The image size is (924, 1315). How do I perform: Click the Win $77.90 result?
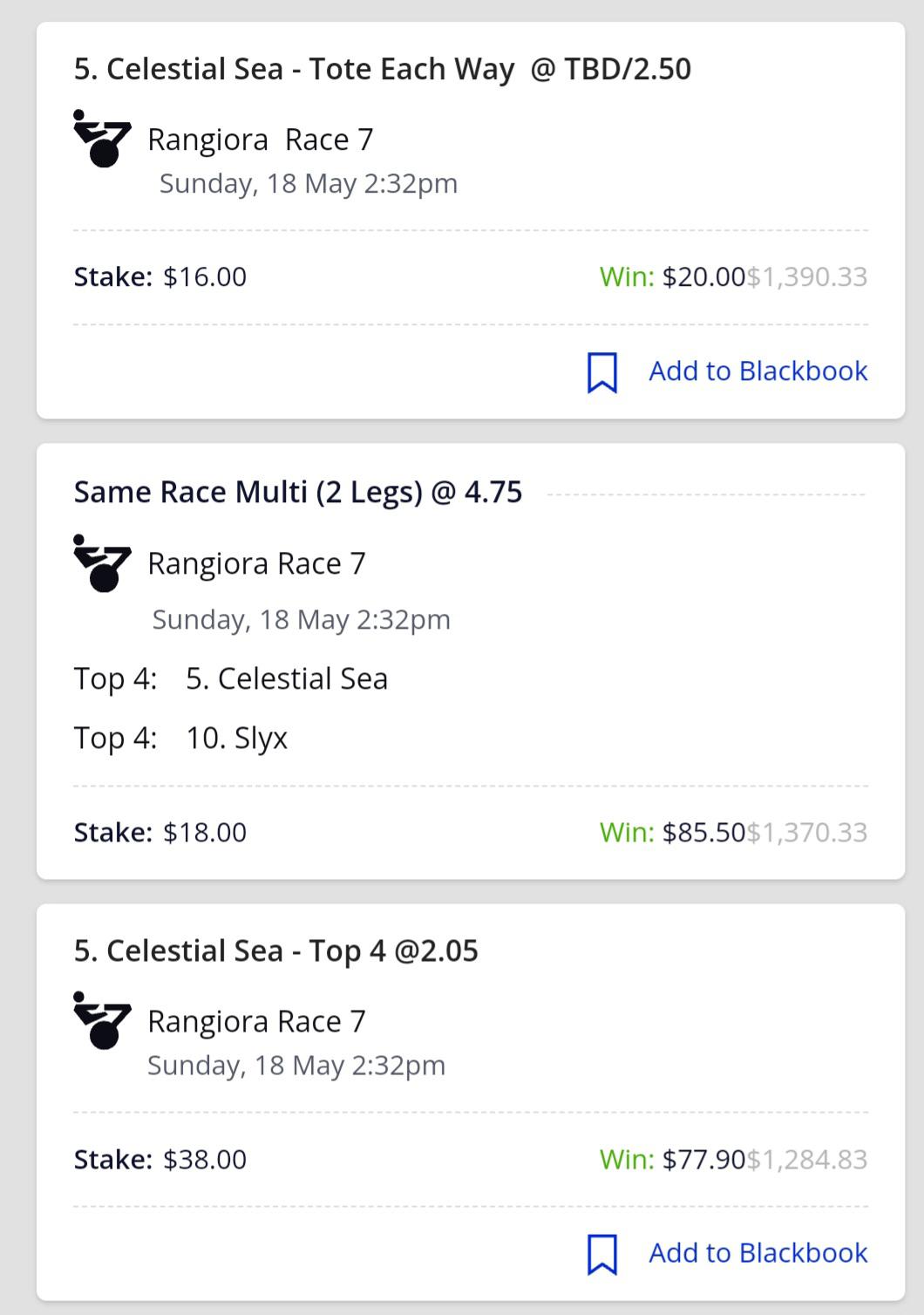tap(673, 1159)
